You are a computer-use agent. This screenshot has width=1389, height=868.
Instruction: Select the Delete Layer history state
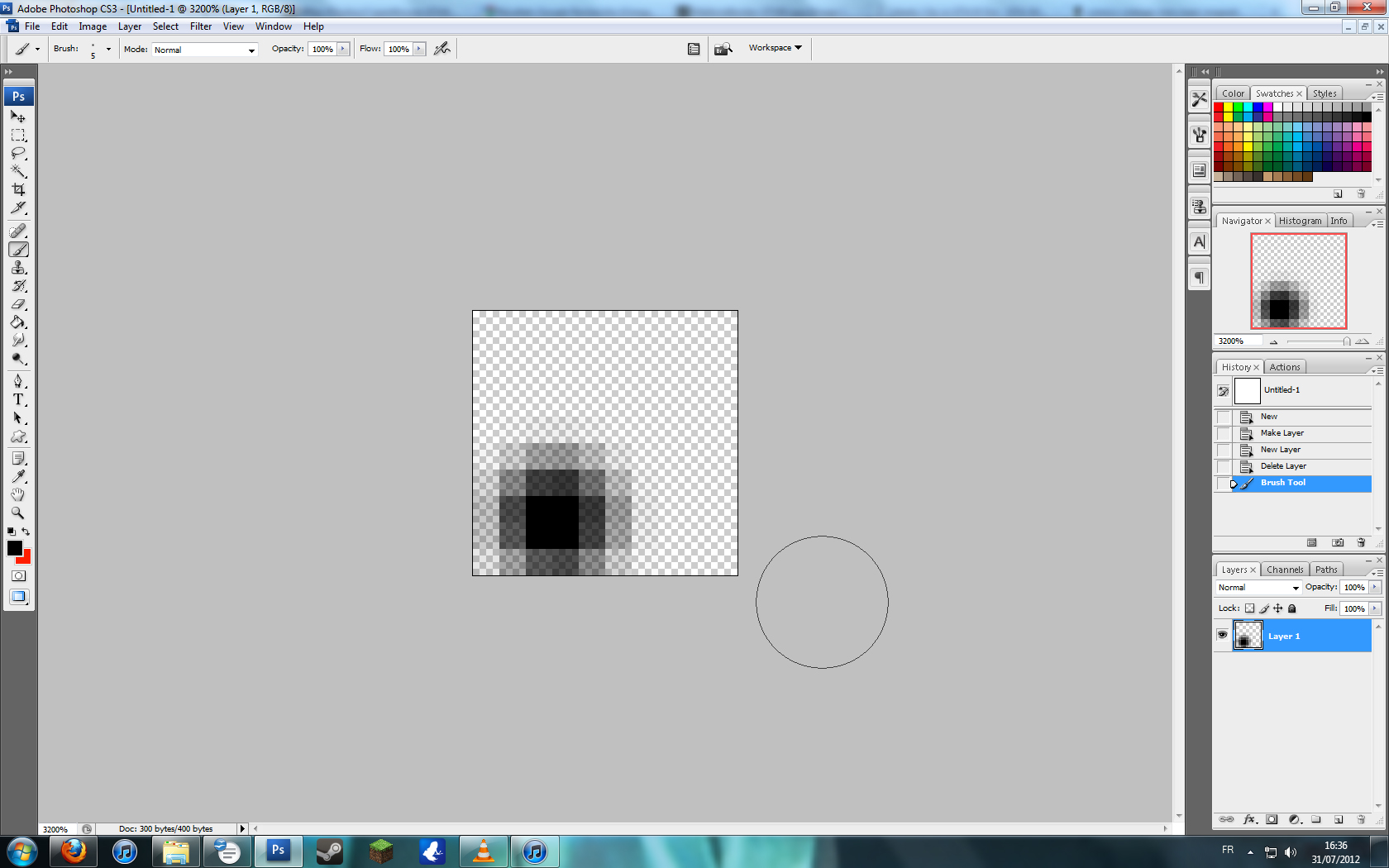click(1282, 466)
